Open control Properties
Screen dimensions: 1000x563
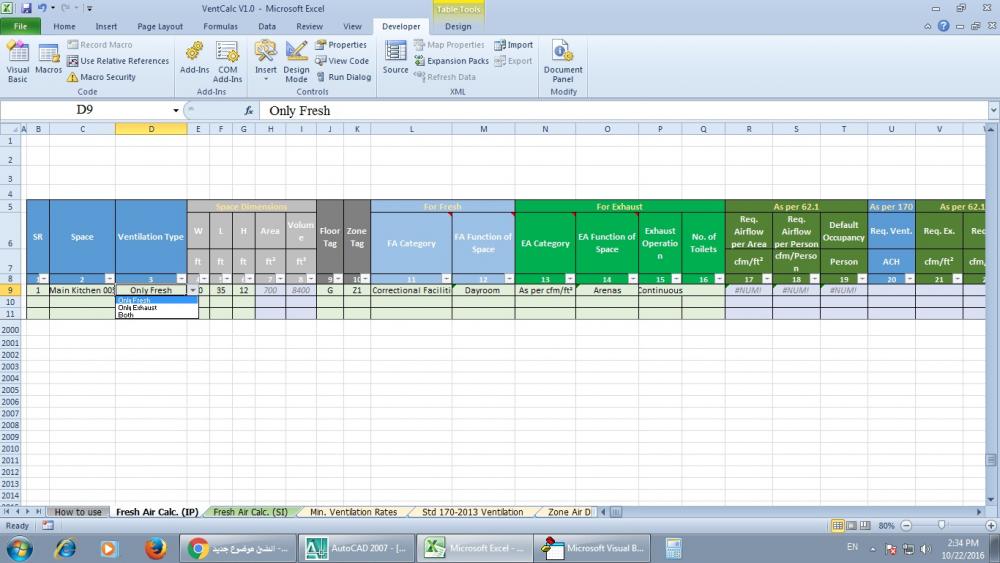[x=341, y=45]
